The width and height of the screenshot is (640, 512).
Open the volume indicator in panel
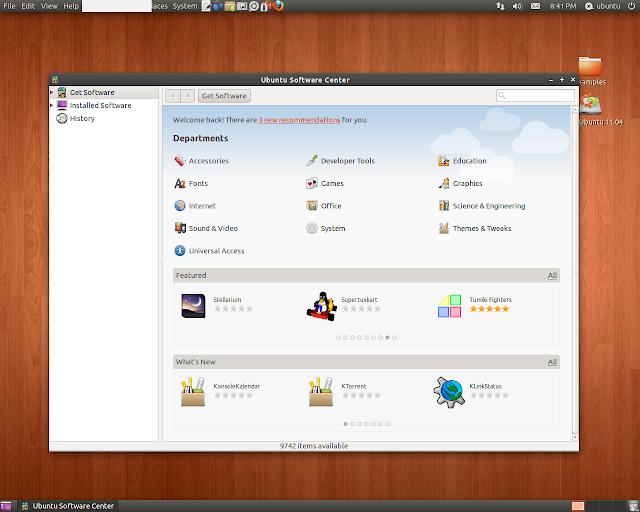point(517,6)
